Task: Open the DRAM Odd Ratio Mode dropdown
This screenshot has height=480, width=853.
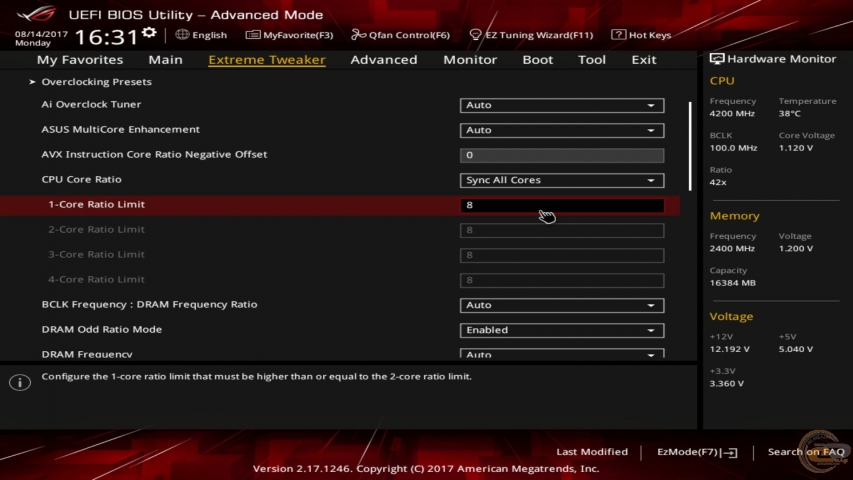Action: coord(561,330)
